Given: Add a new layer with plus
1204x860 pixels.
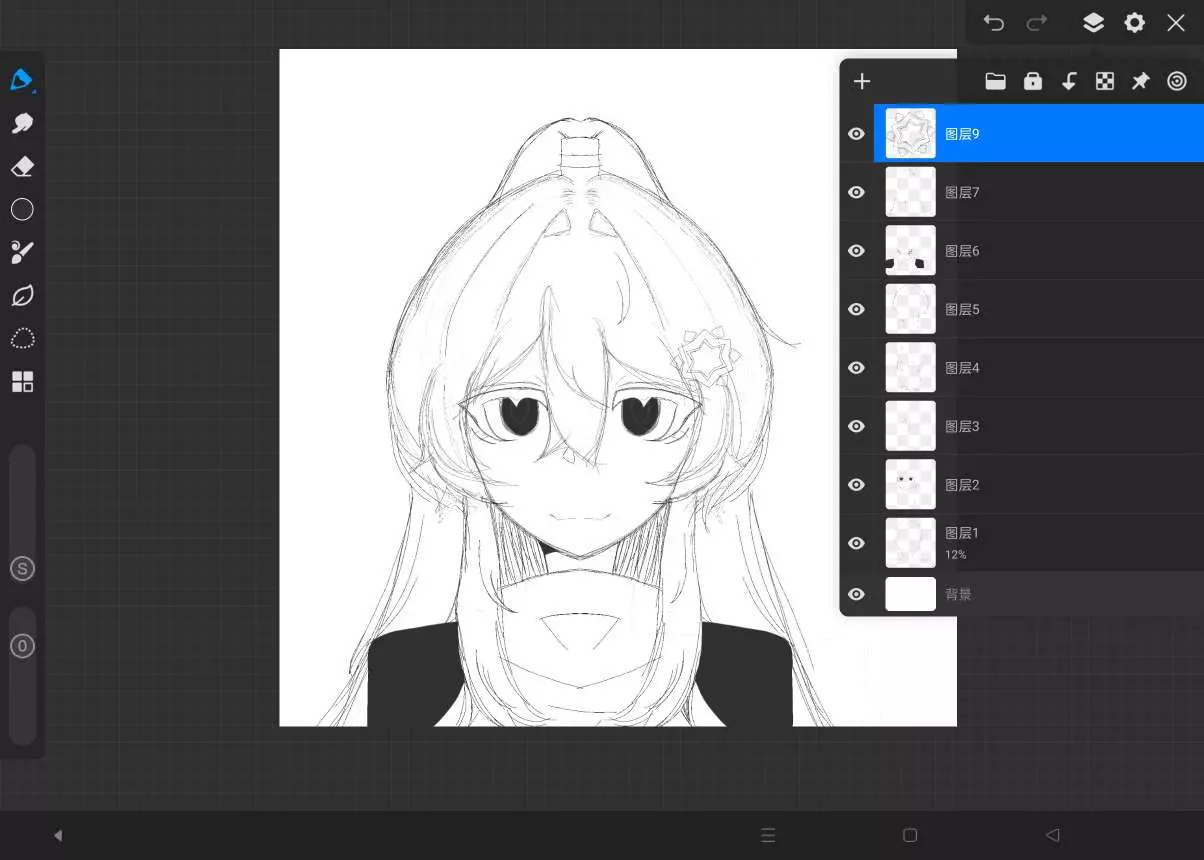Looking at the screenshot, I should 862,82.
